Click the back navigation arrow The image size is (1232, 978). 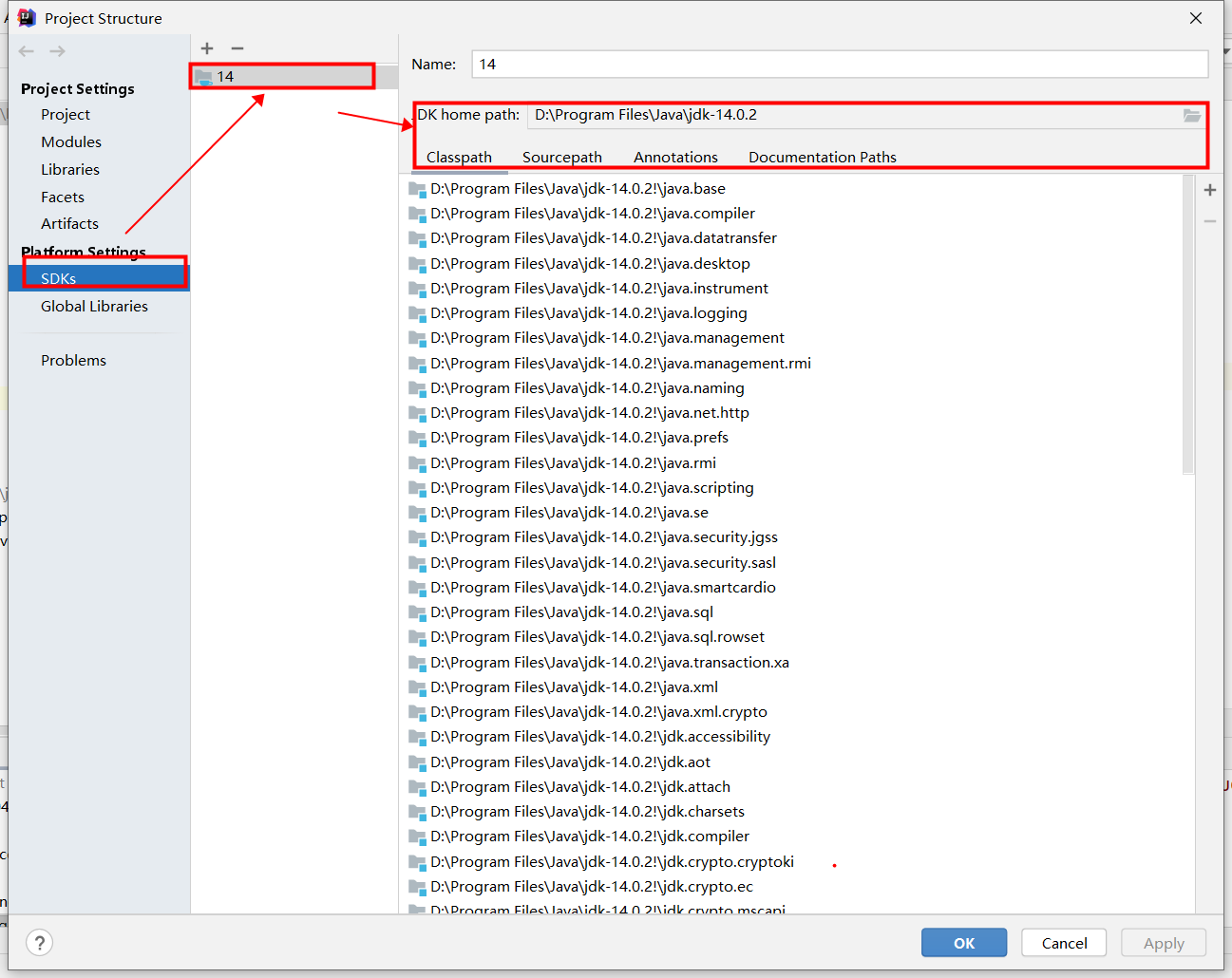(x=27, y=51)
